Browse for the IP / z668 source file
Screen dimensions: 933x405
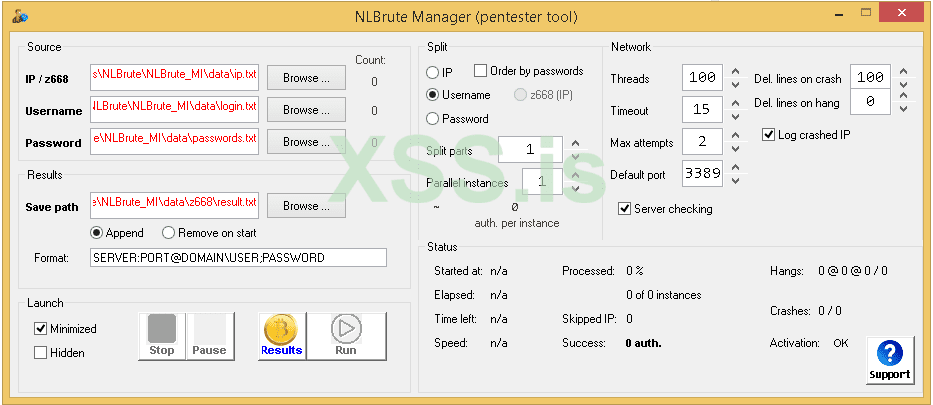point(306,77)
